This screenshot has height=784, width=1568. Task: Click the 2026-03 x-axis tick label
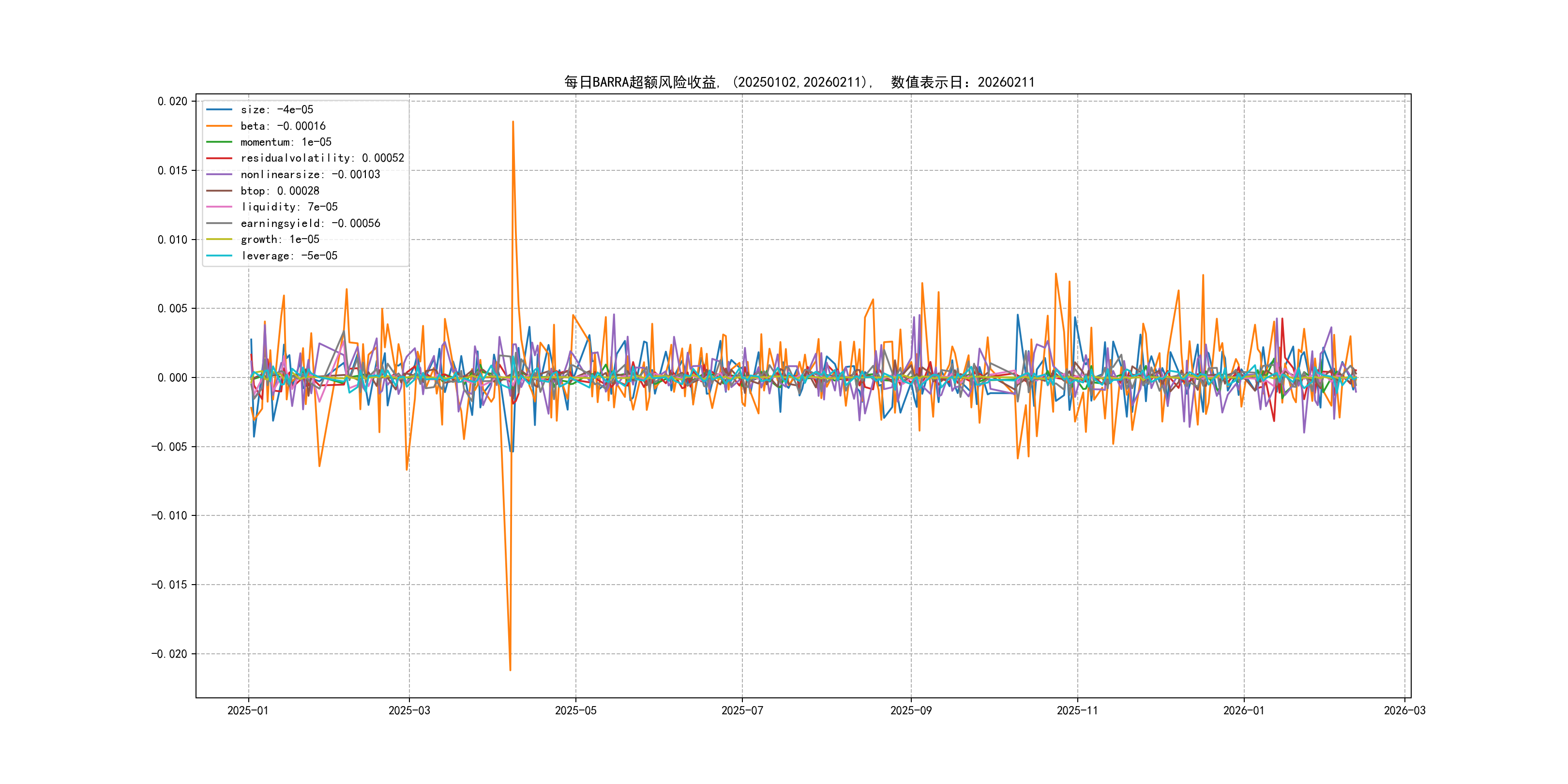1404,710
